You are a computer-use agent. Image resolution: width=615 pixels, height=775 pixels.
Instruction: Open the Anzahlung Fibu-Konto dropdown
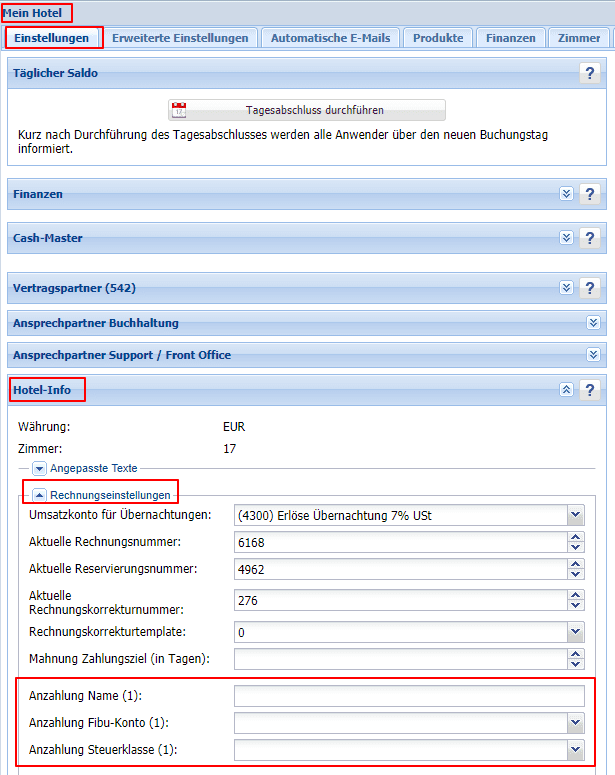(x=575, y=723)
